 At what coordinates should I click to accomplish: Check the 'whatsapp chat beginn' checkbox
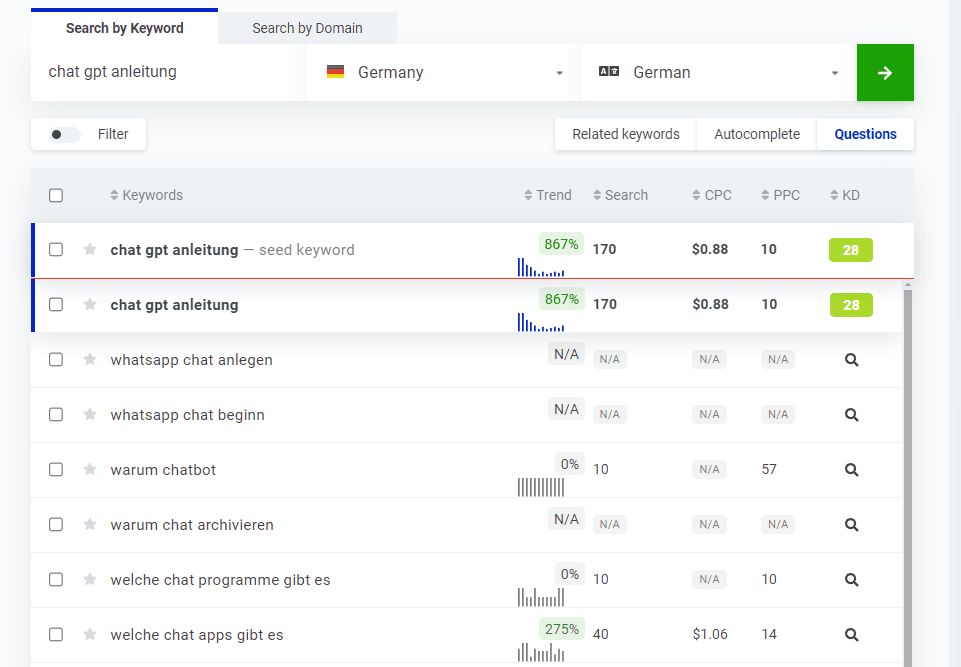(x=56, y=414)
